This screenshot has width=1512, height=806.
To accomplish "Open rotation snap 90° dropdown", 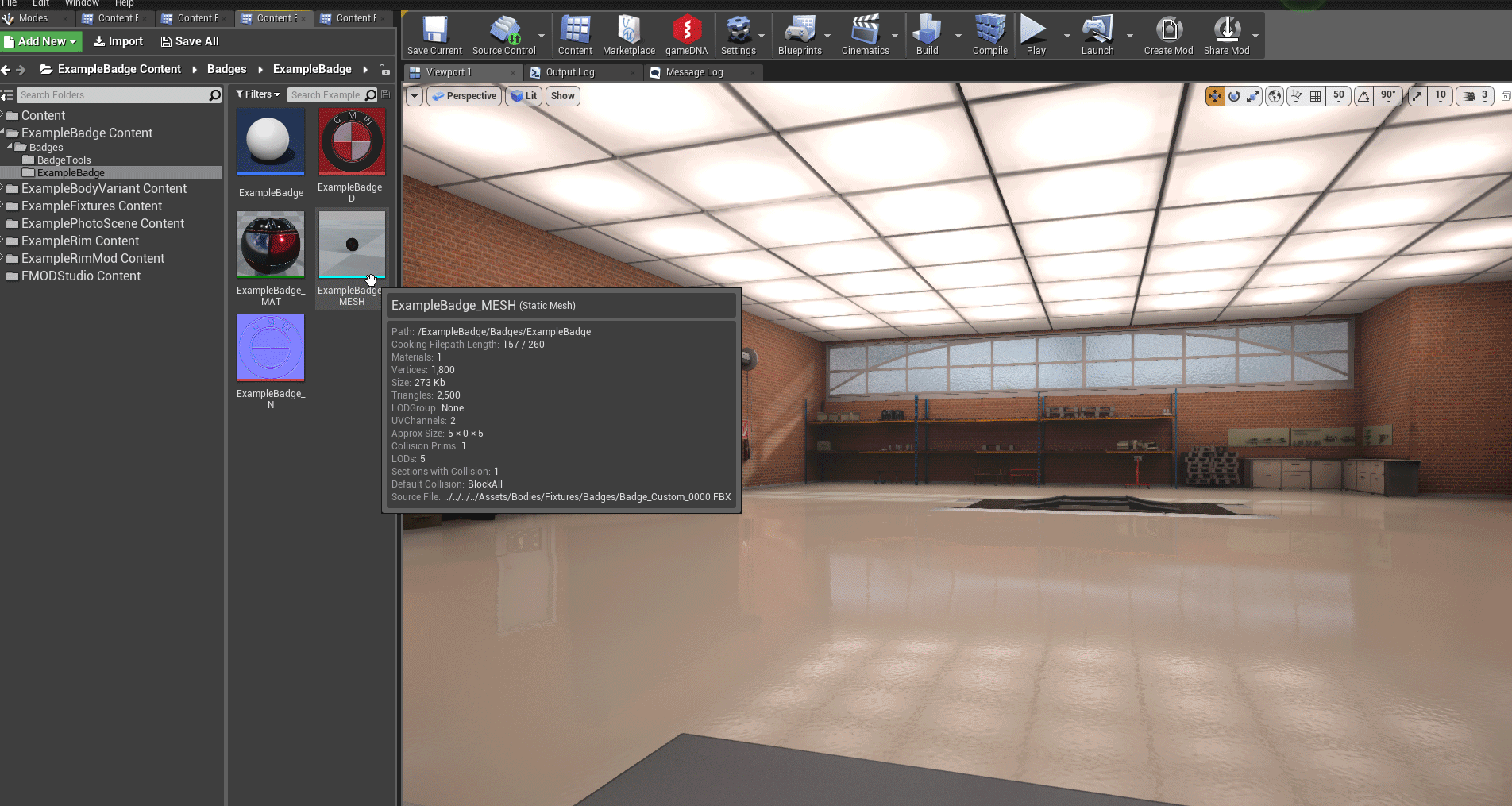I will point(1388,96).
